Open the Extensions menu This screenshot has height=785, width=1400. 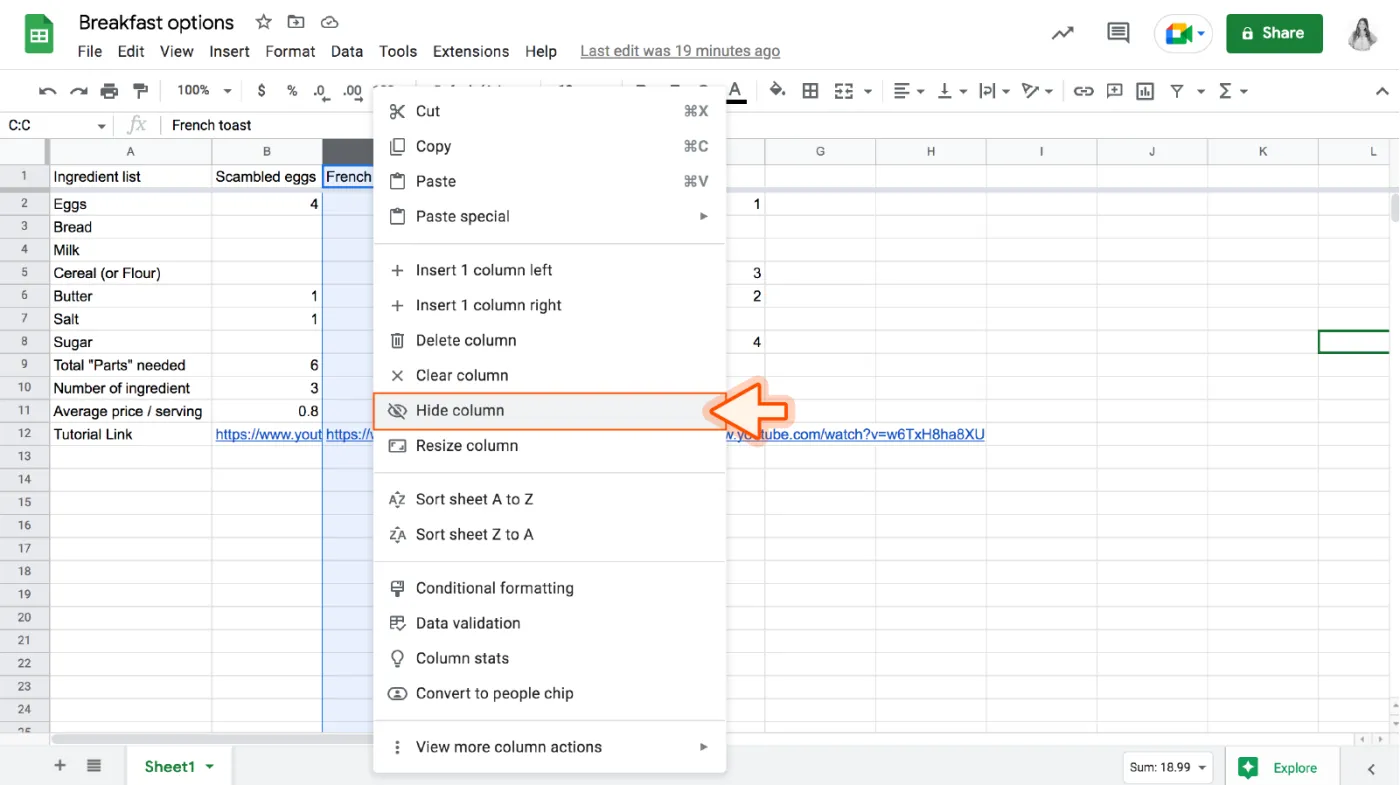(x=471, y=51)
